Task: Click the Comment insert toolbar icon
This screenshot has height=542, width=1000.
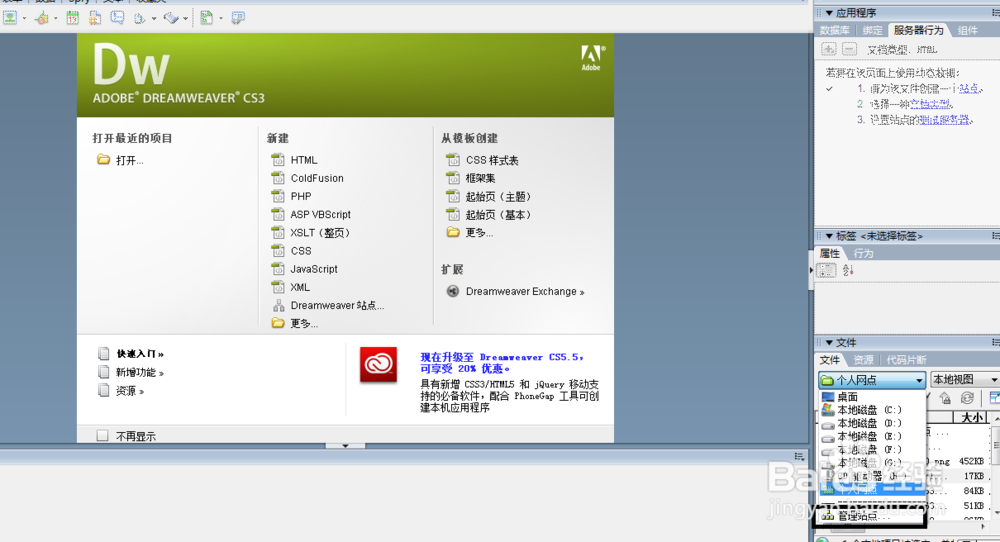Action: click(117, 18)
